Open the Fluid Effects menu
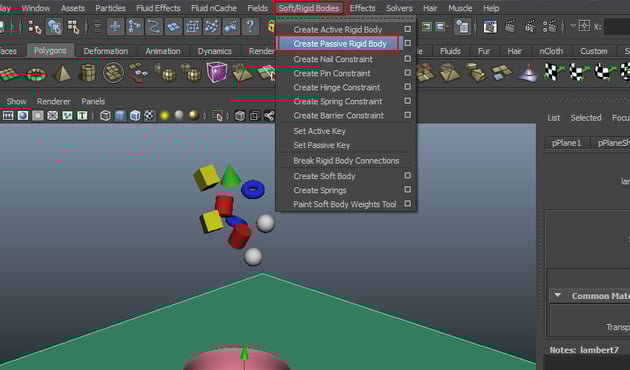Viewport: 630px width, 370px height. point(158,8)
